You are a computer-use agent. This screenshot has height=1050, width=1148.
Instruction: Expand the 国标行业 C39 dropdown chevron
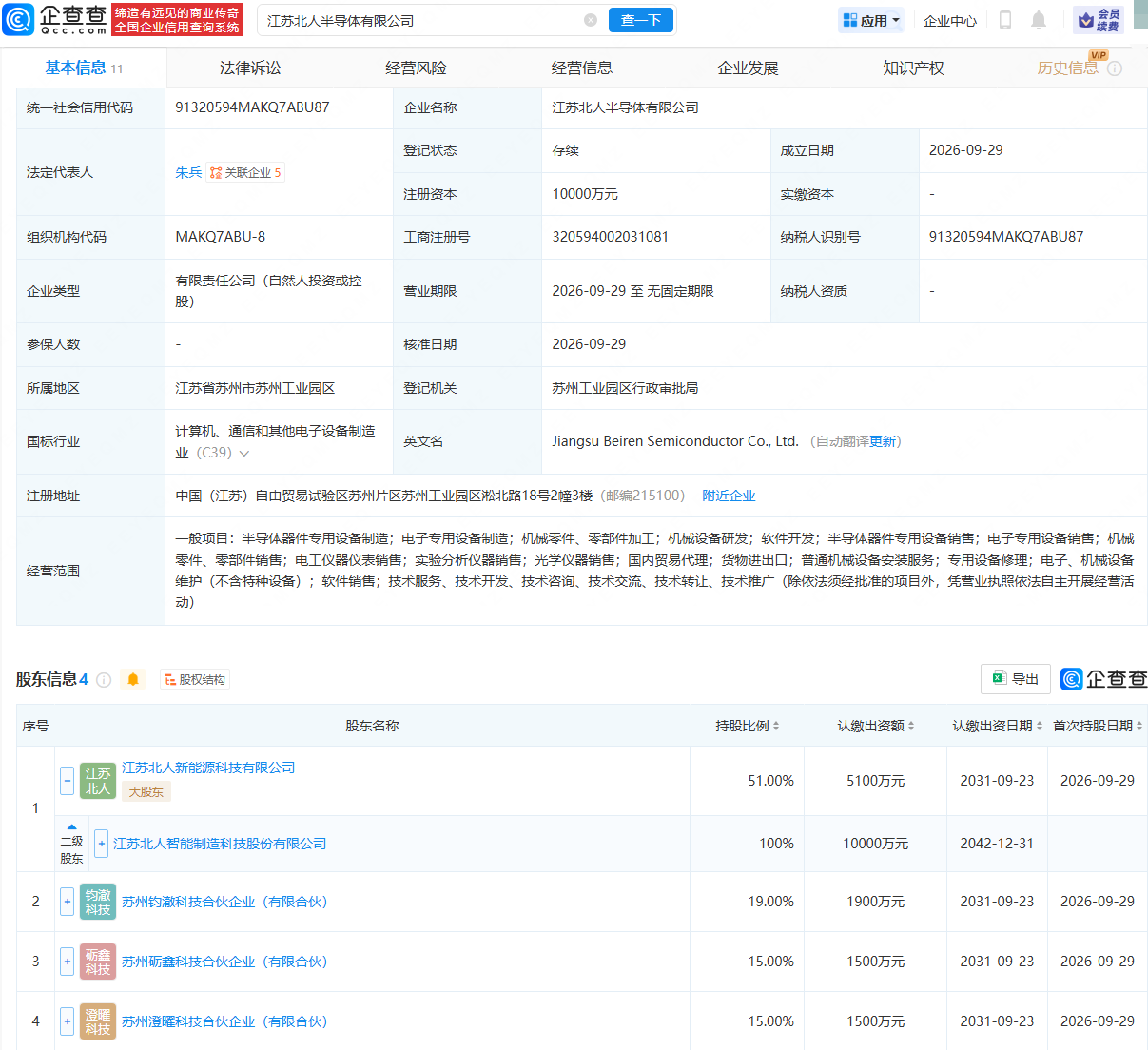[244, 454]
